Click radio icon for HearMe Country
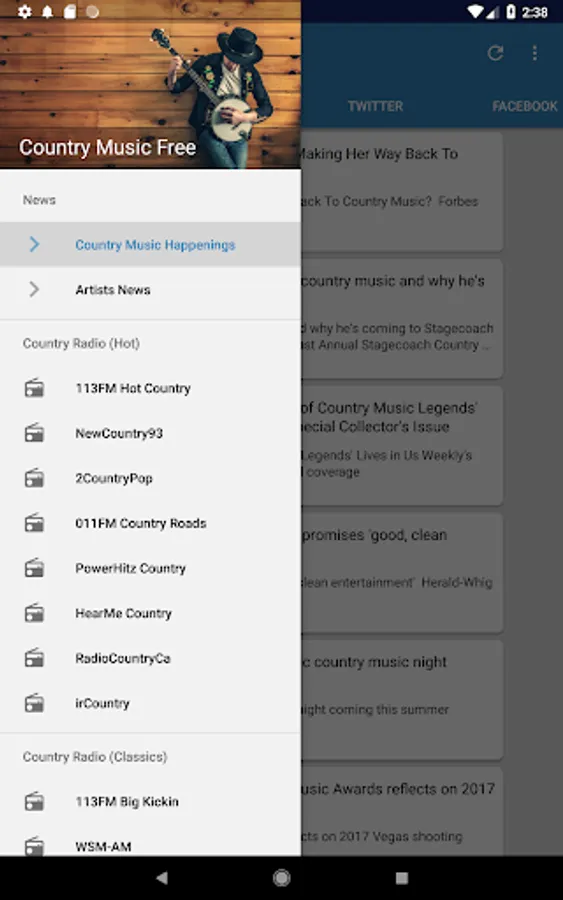The width and height of the screenshot is (563, 900). coord(34,613)
